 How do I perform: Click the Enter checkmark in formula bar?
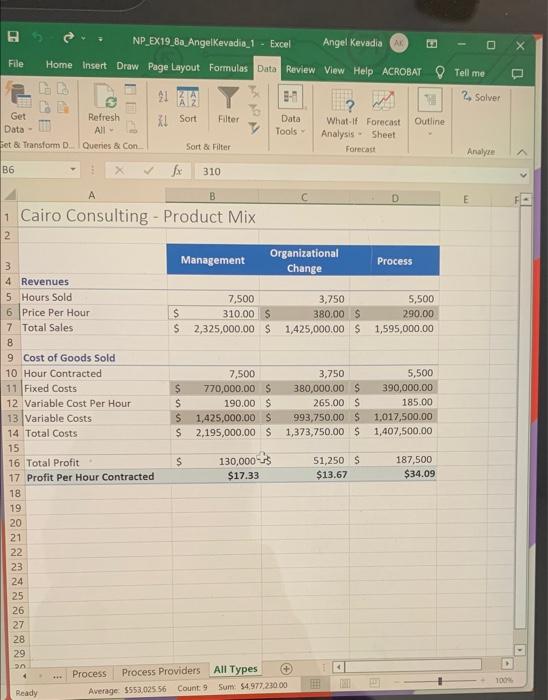pos(149,171)
